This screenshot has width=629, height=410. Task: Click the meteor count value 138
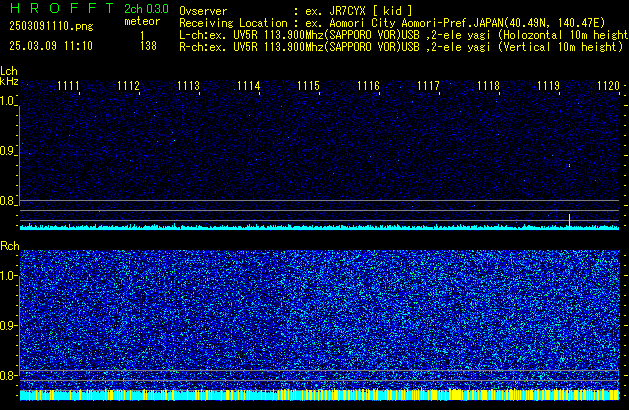[148, 46]
